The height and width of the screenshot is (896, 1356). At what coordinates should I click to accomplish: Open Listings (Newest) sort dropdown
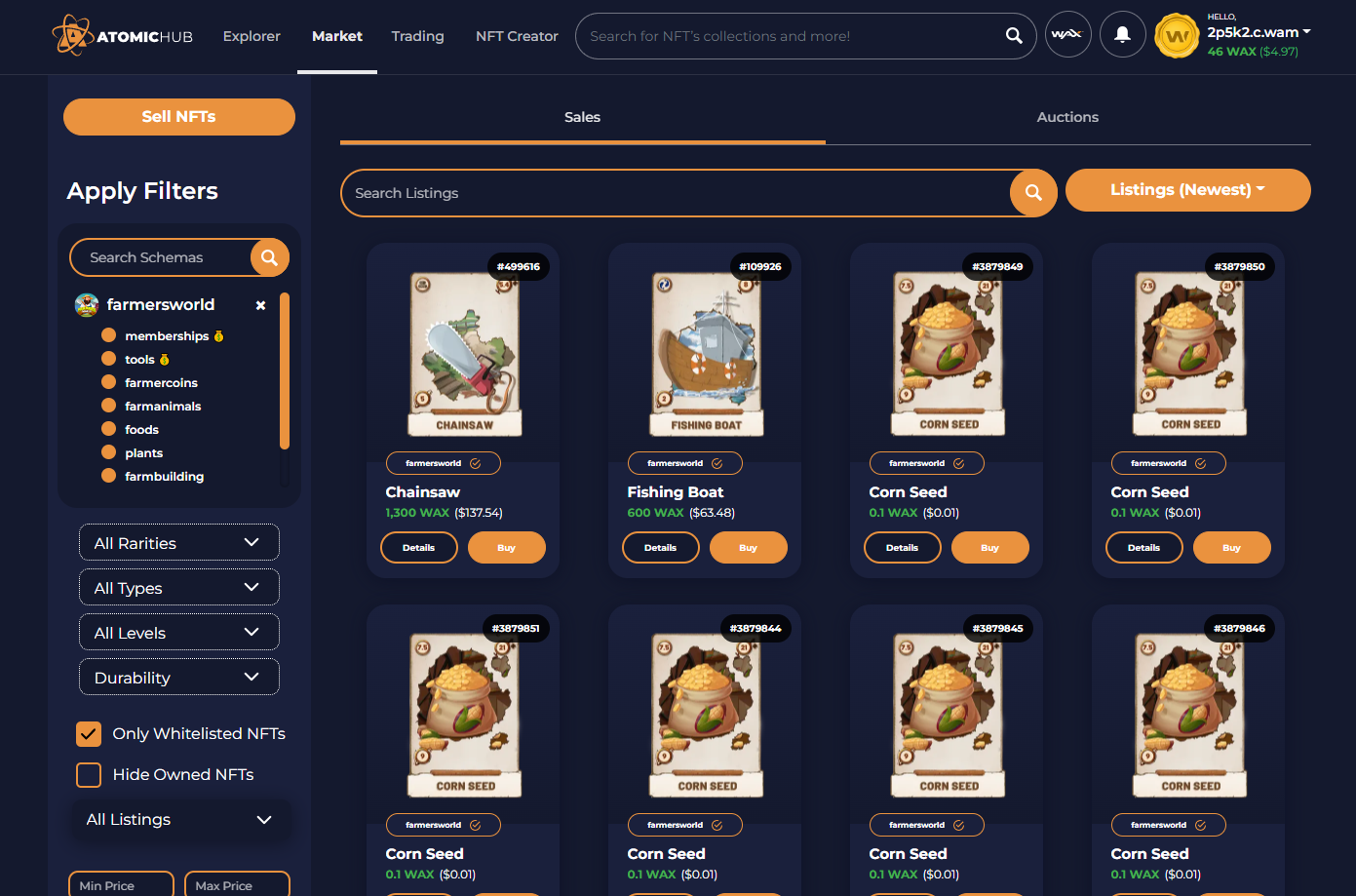[1187, 190]
